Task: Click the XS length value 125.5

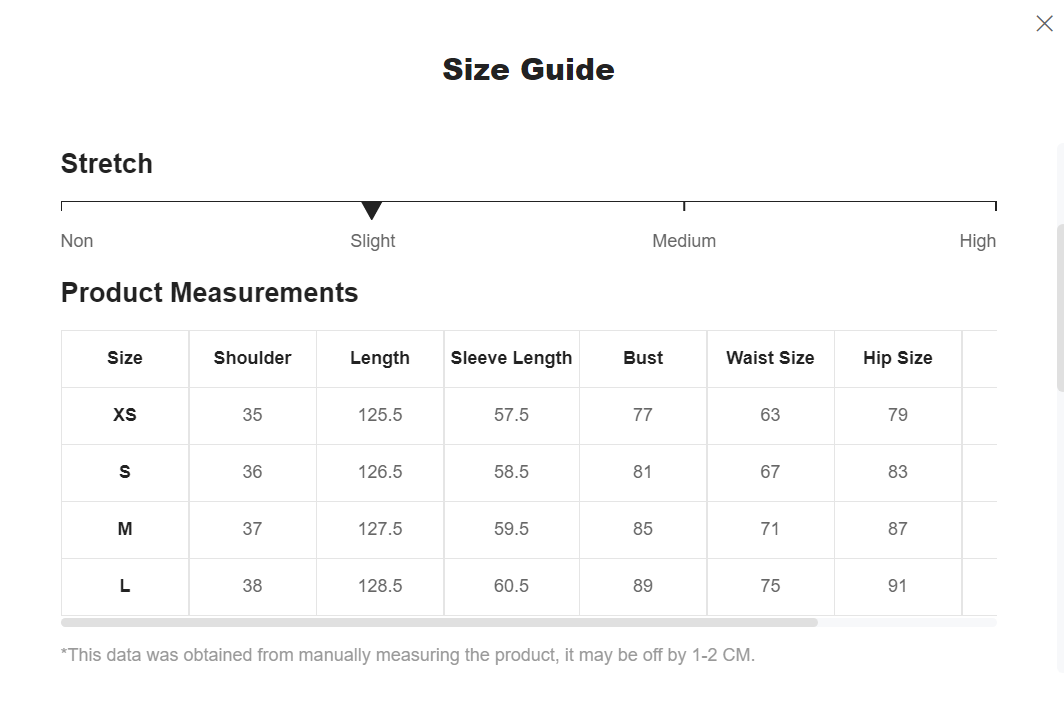Action: pyautogui.click(x=380, y=415)
